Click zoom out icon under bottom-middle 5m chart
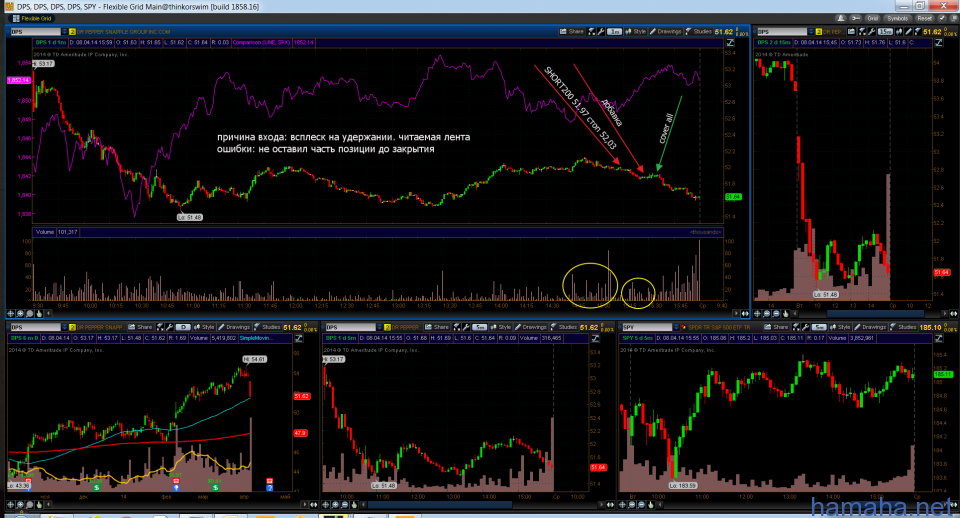 pos(345,505)
